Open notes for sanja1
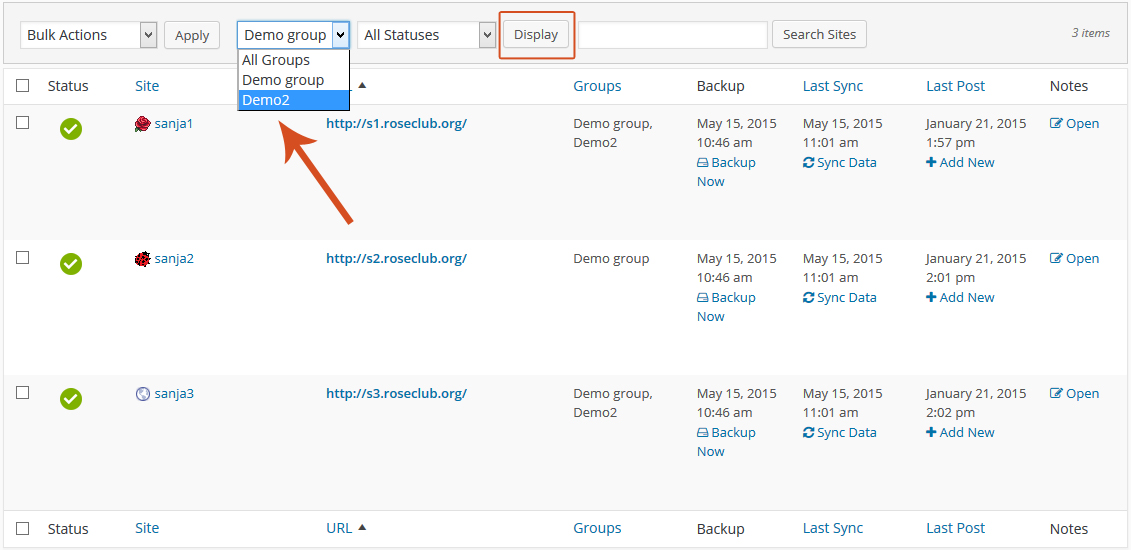 [1075, 123]
